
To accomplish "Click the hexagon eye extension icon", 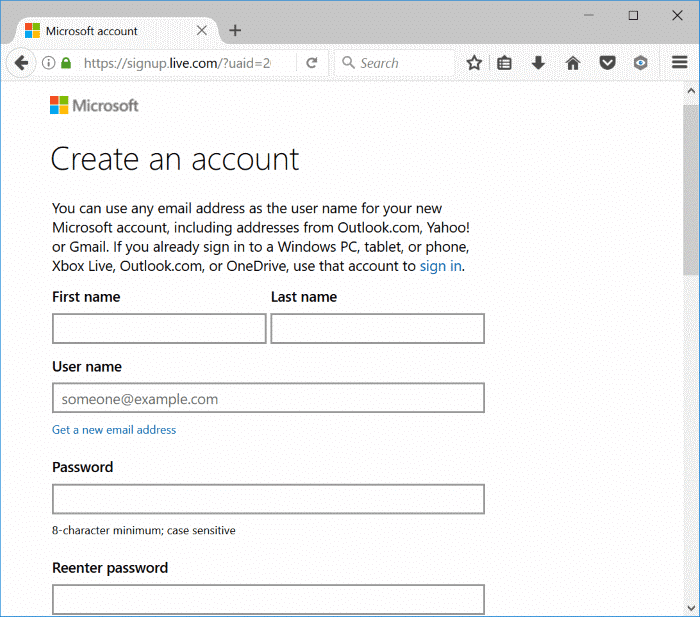I will coord(641,63).
